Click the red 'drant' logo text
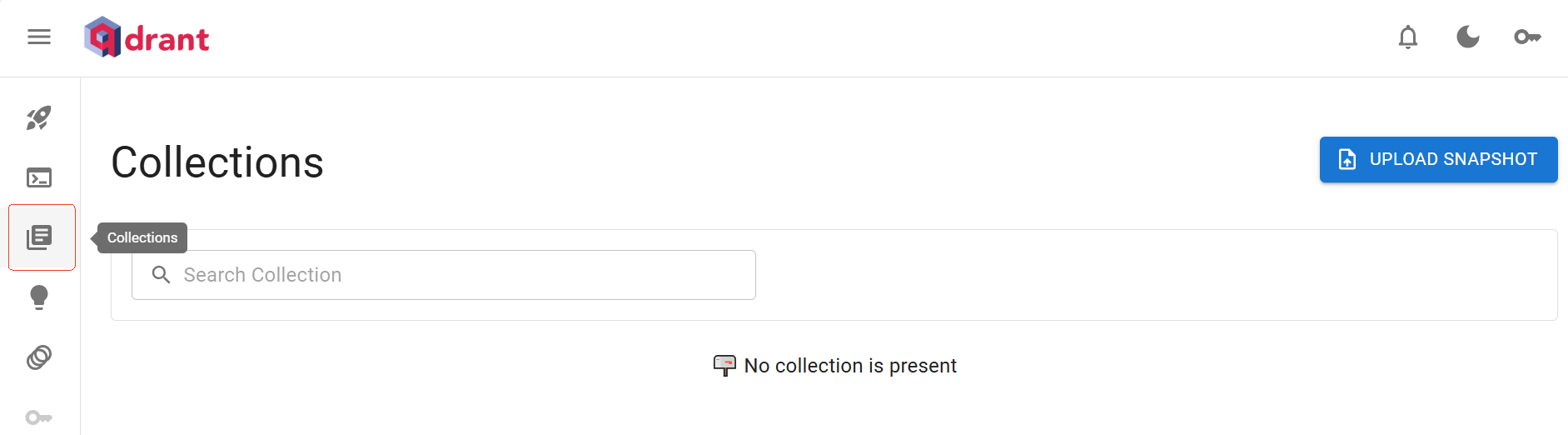 point(167,39)
